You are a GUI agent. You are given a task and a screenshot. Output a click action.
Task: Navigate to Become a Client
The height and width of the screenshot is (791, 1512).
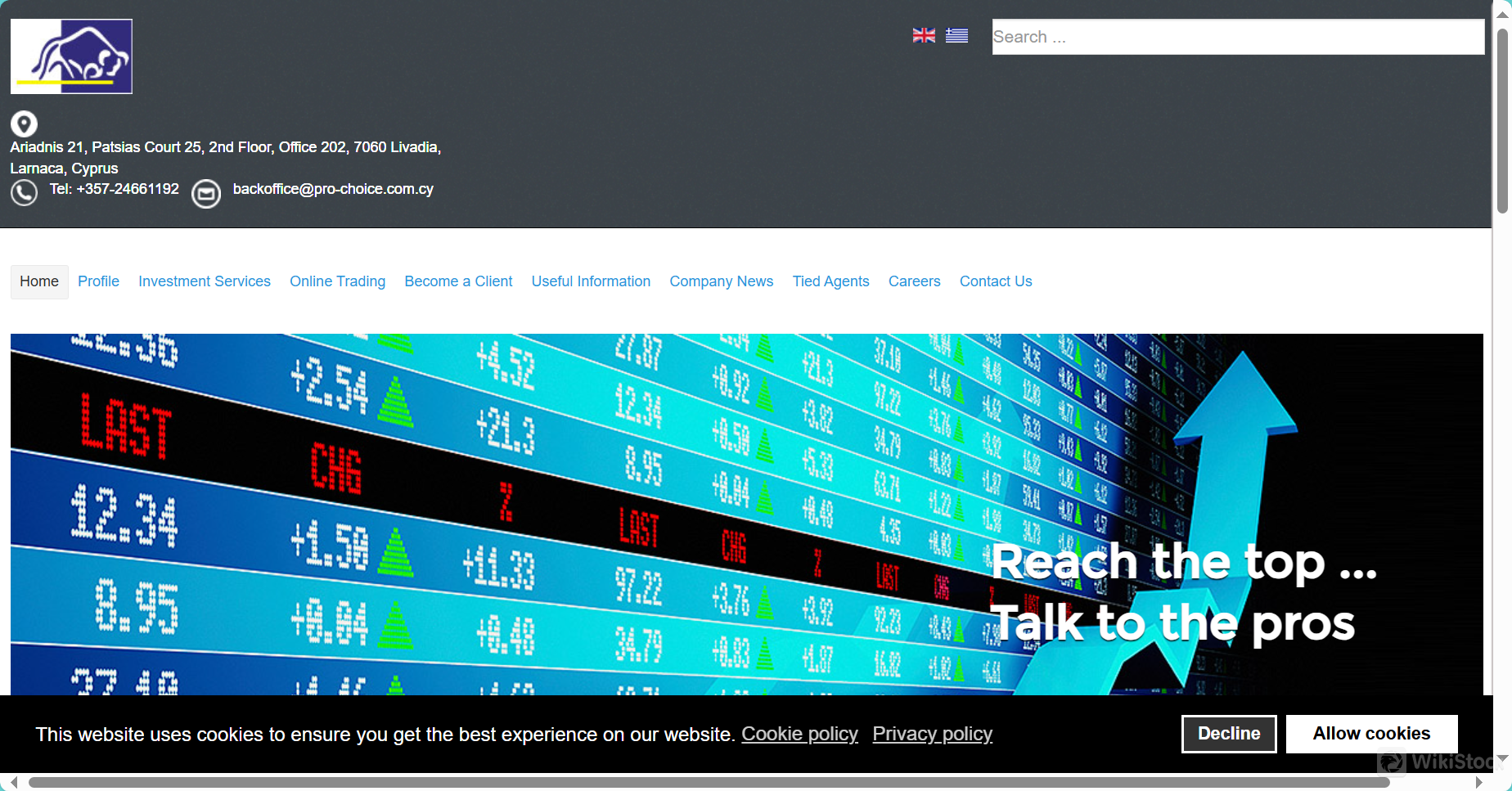tap(458, 281)
